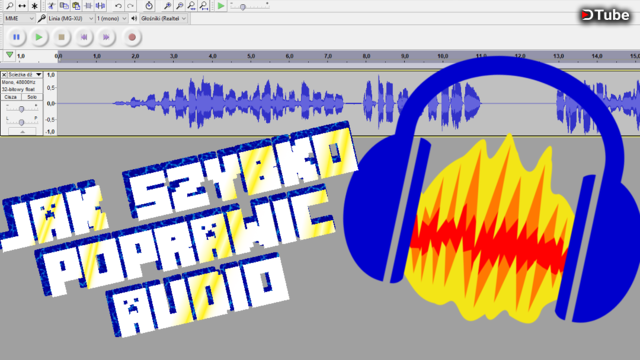This screenshot has width=640, height=360.
Task: Click the Paste icon
Action: tap(76, 6)
